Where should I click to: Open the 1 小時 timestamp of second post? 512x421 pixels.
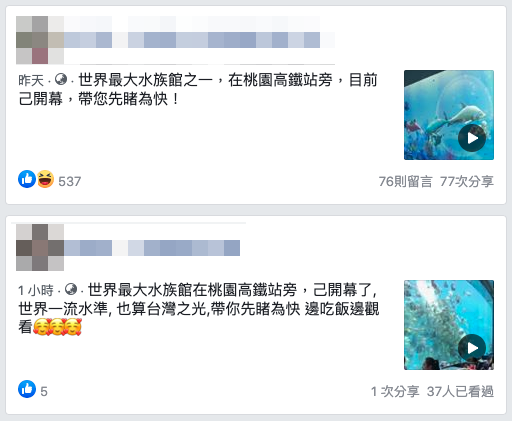tap(36, 290)
